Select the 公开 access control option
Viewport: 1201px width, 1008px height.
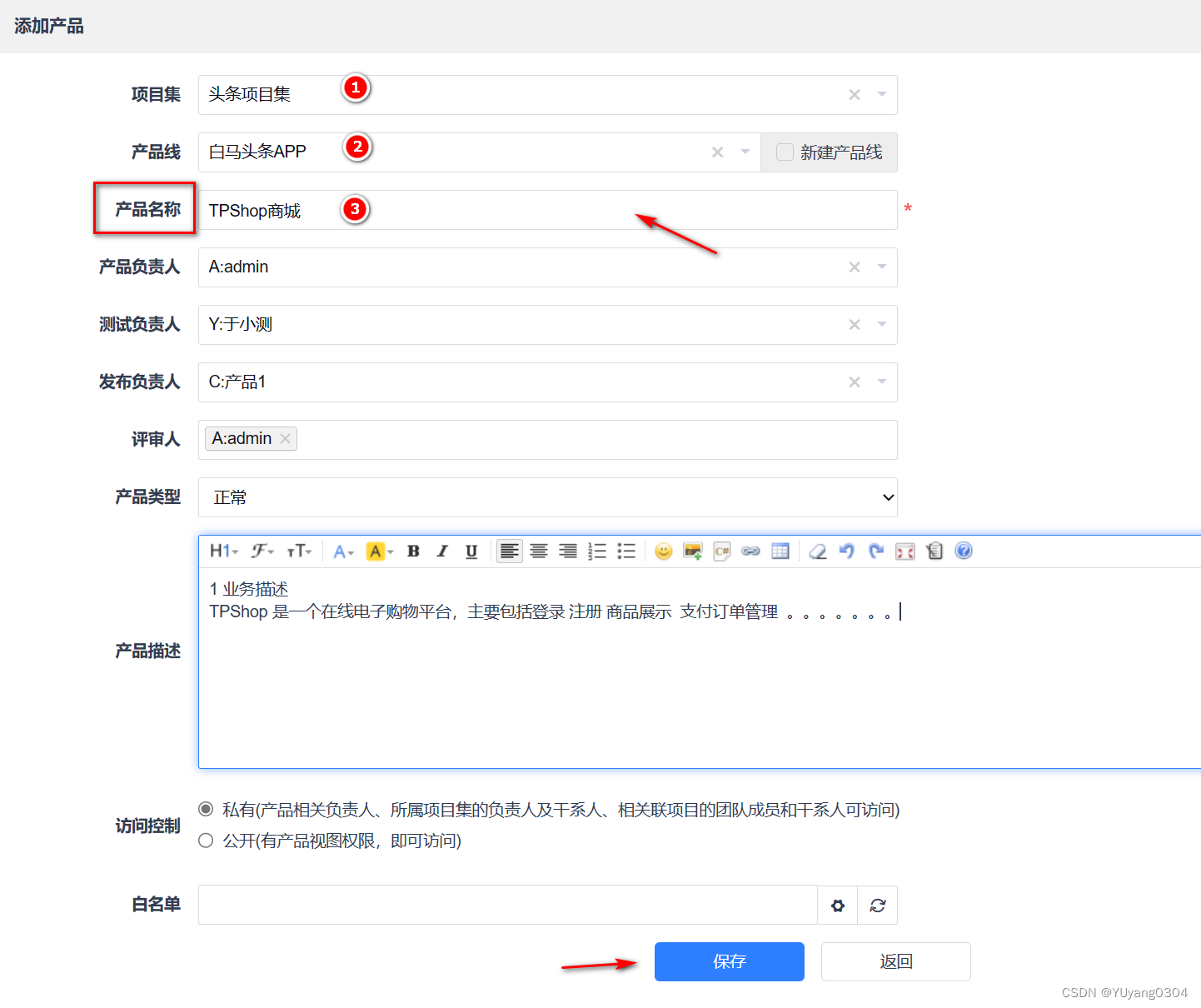click(206, 841)
